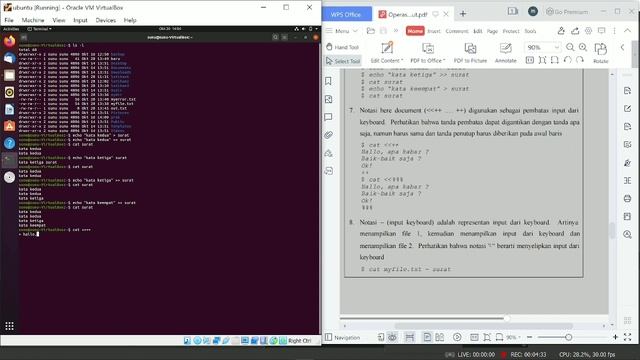Open the Machine menu in VirtualBox
Viewport: 640px width, 360px height.
point(33,20)
